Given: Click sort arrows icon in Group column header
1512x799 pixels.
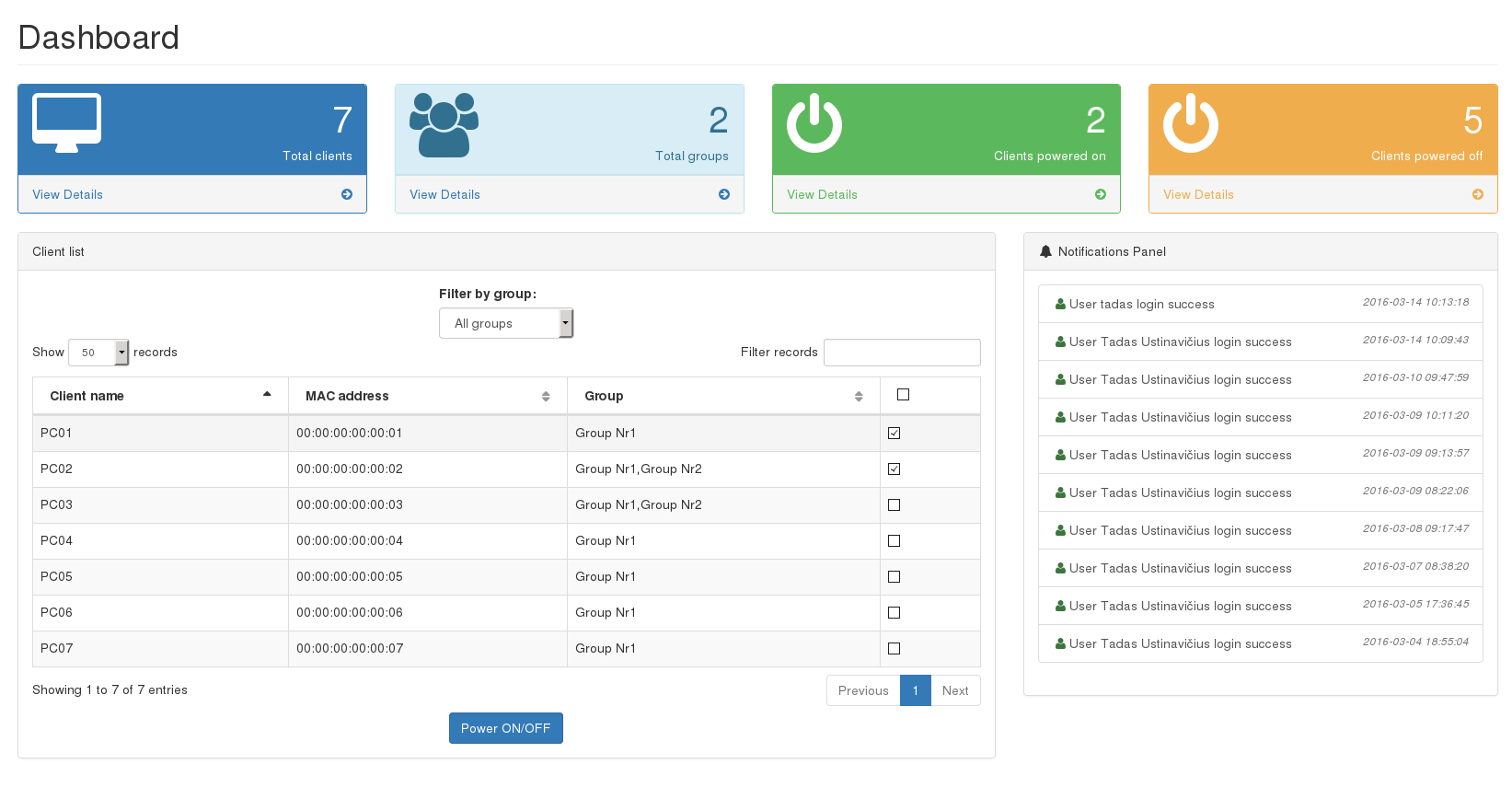Looking at the screenshot, I should 859,396.
